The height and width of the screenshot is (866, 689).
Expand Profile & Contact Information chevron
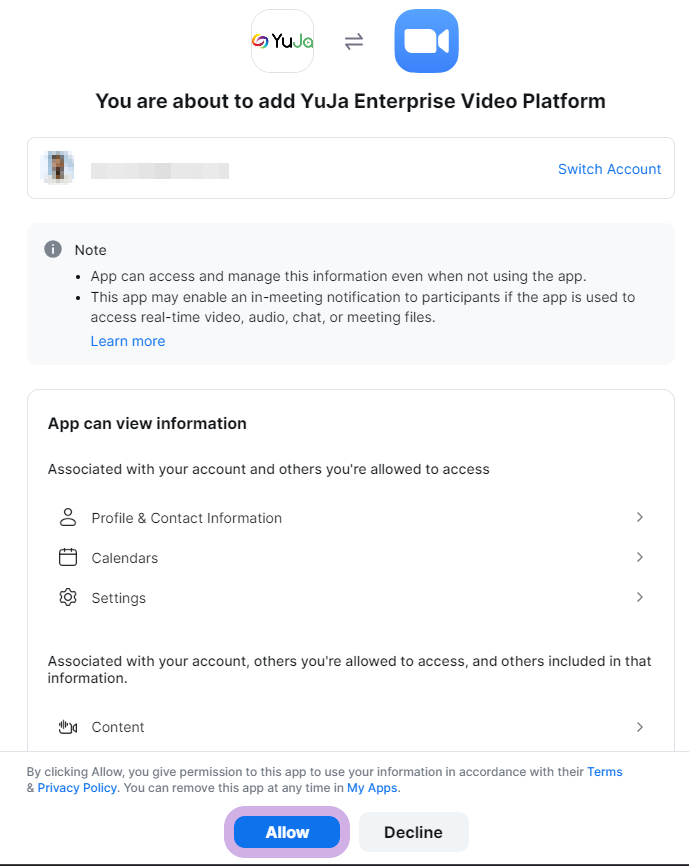pos(640,517)
